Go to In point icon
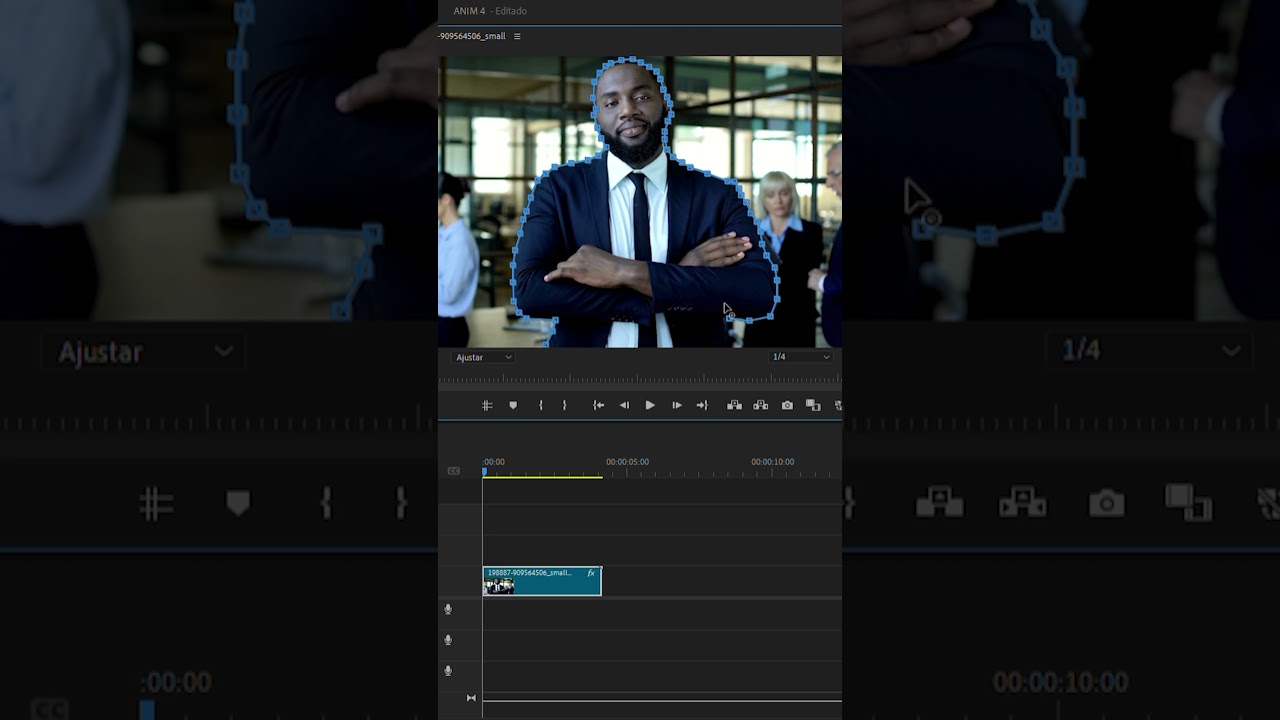1280x720 pixels. (x=598, y=405)
